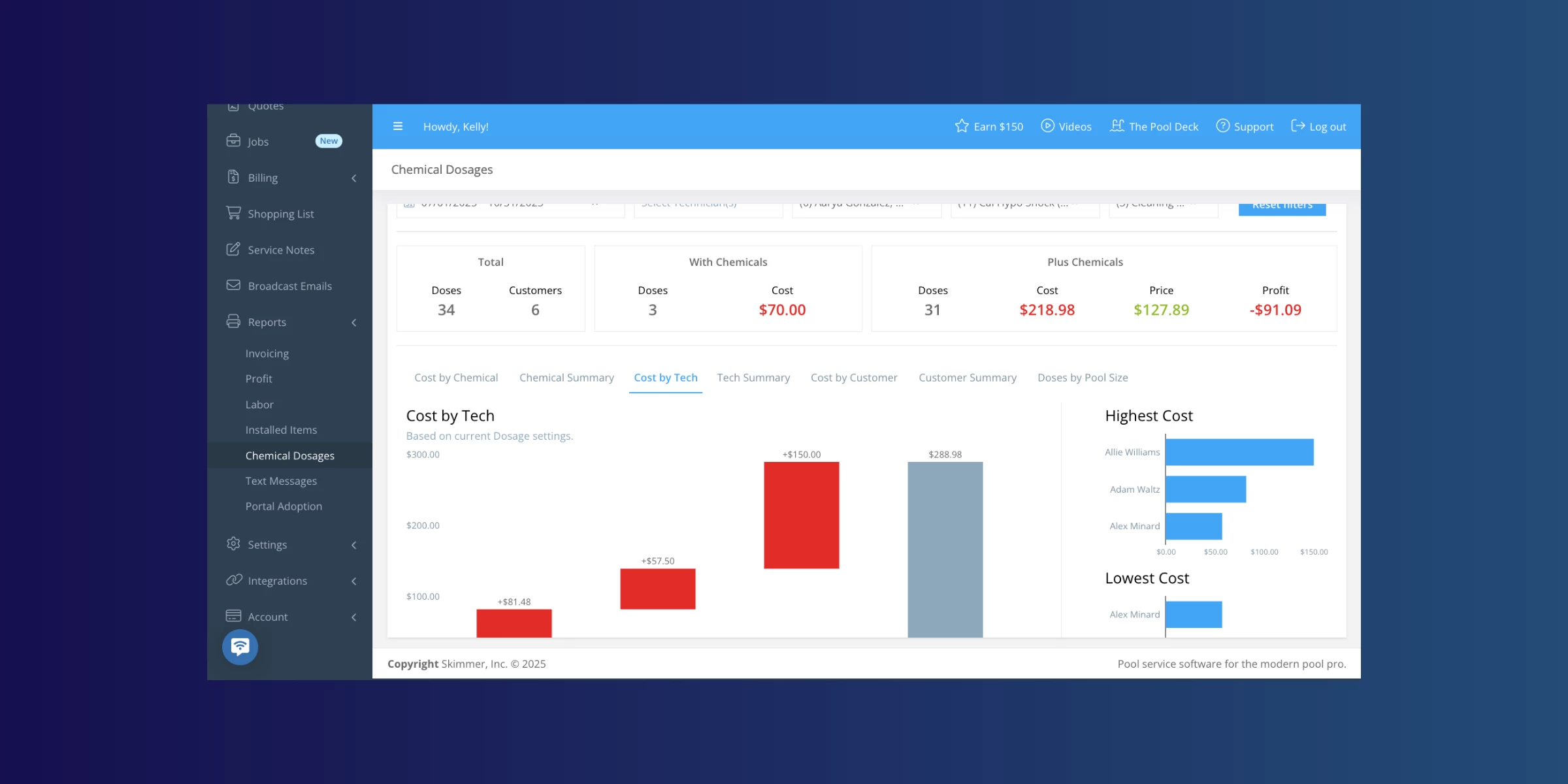Click the Jobs briefcase icon

[x=233, y=141]
